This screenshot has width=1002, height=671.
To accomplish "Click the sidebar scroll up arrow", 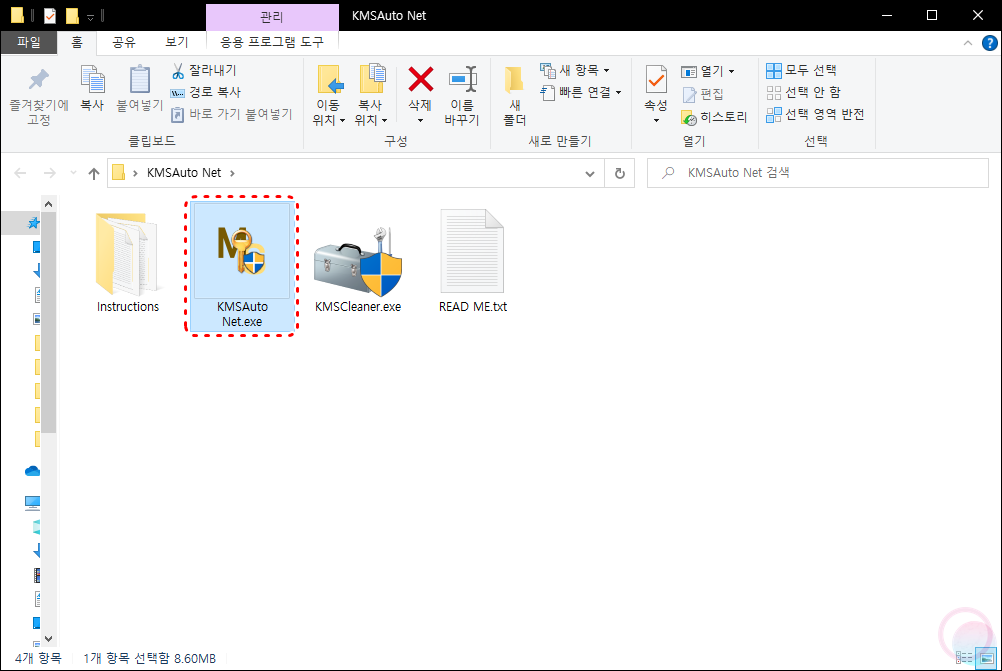I will 49,204.
